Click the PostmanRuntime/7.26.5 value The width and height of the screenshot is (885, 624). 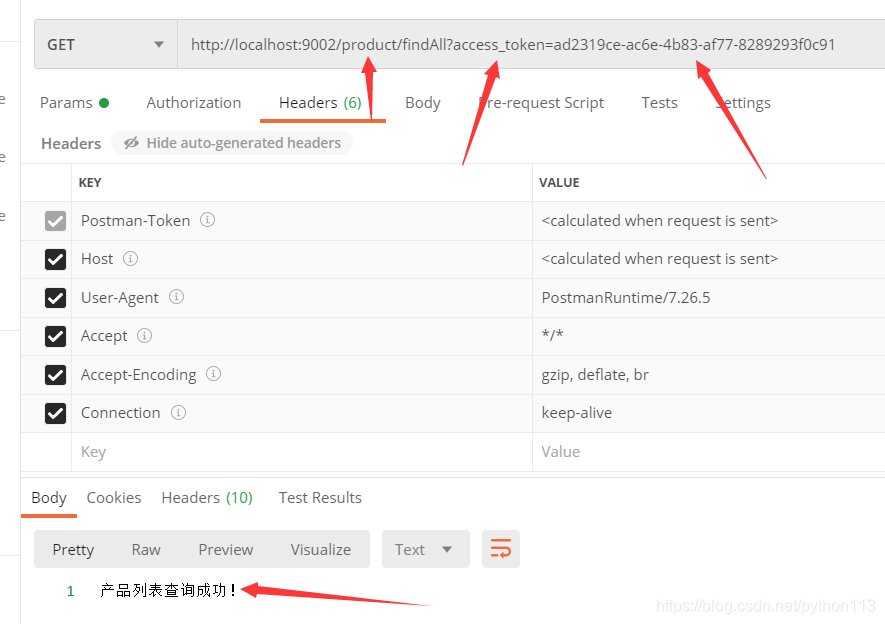pyautogui.click(x=626, y=298)
